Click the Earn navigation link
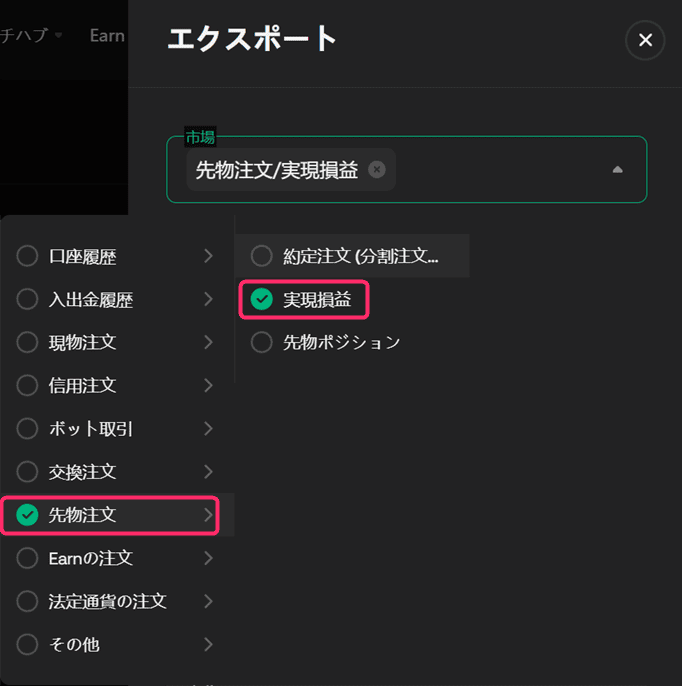 pyautogui.click(x=107, y=36)
